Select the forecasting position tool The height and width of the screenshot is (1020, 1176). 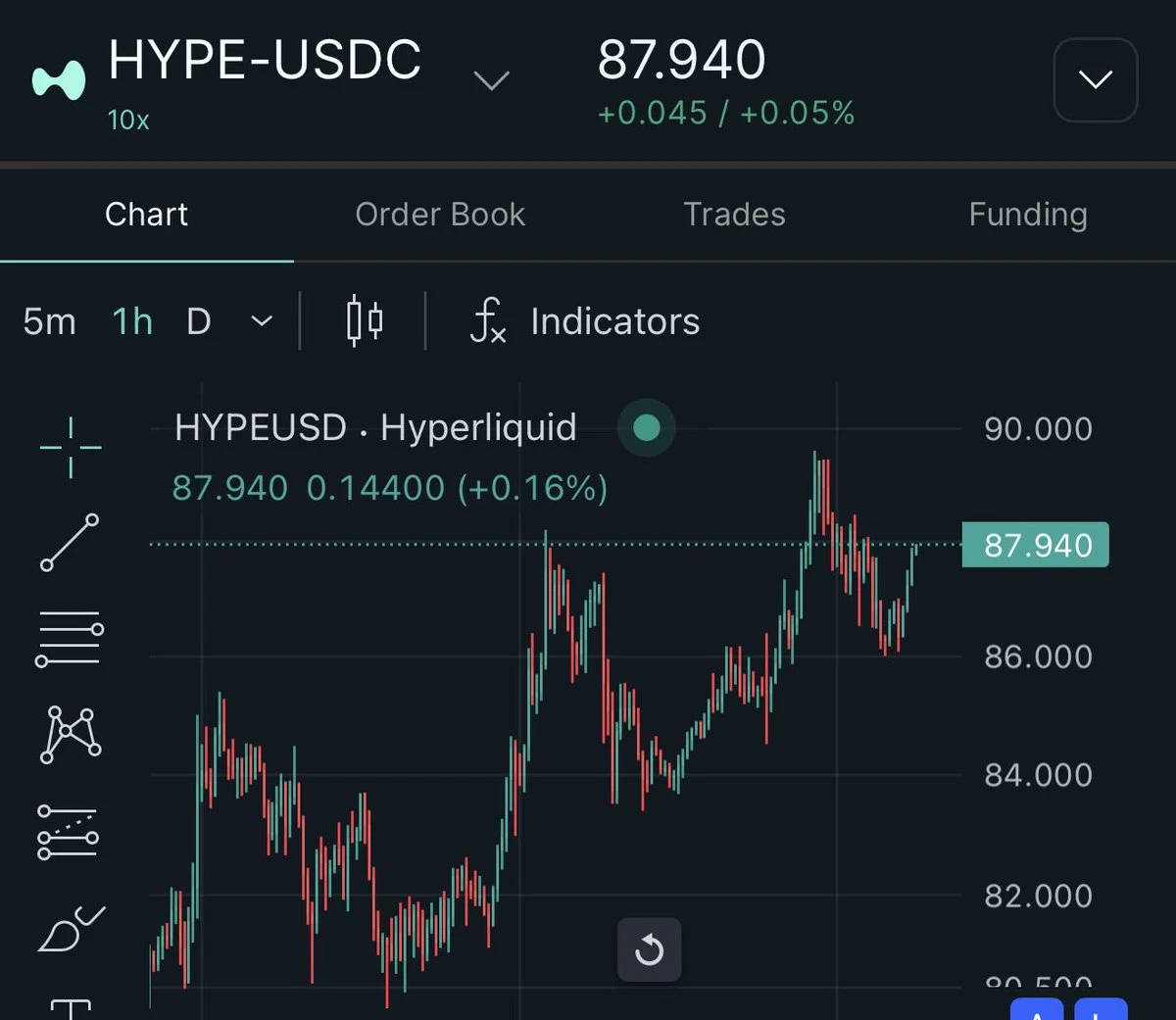point(69,832)
